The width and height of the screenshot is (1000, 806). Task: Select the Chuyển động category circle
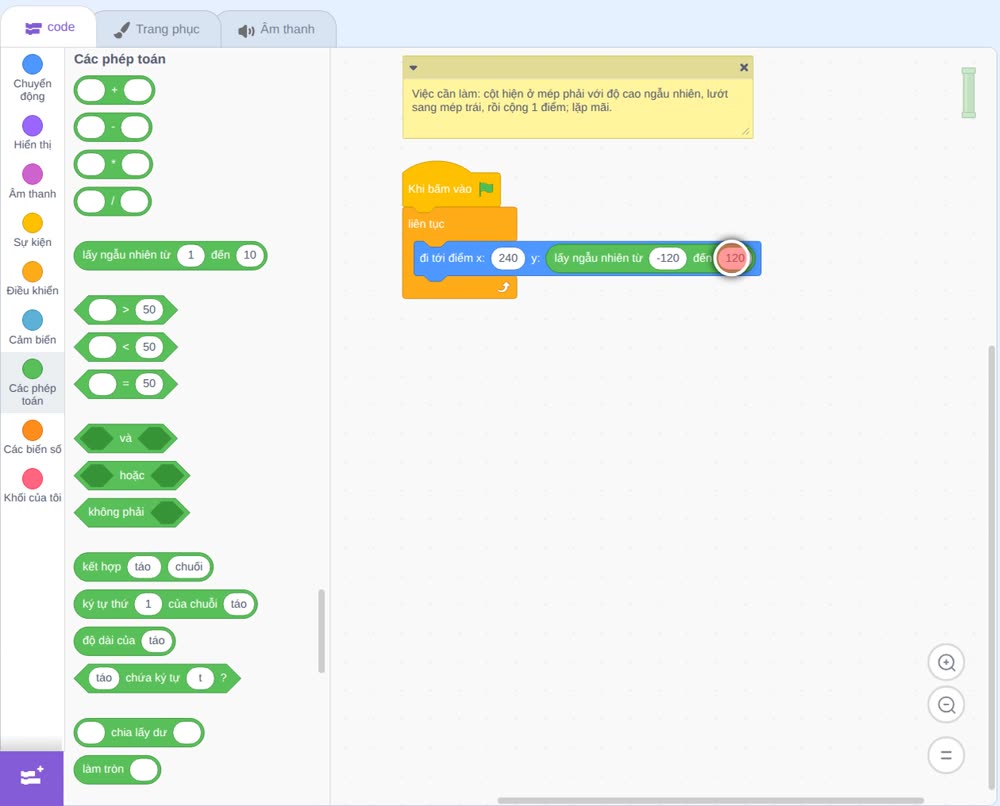[33, 64]
